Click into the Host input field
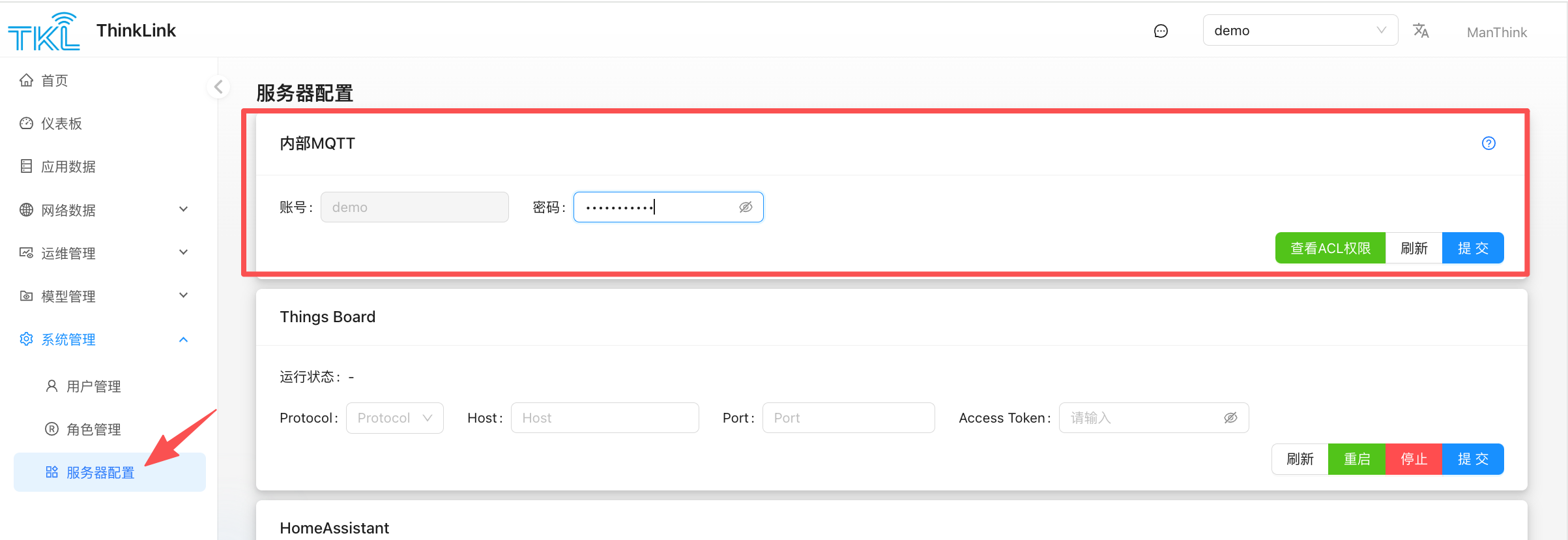The image size is (1568, 540). [604, 418]
